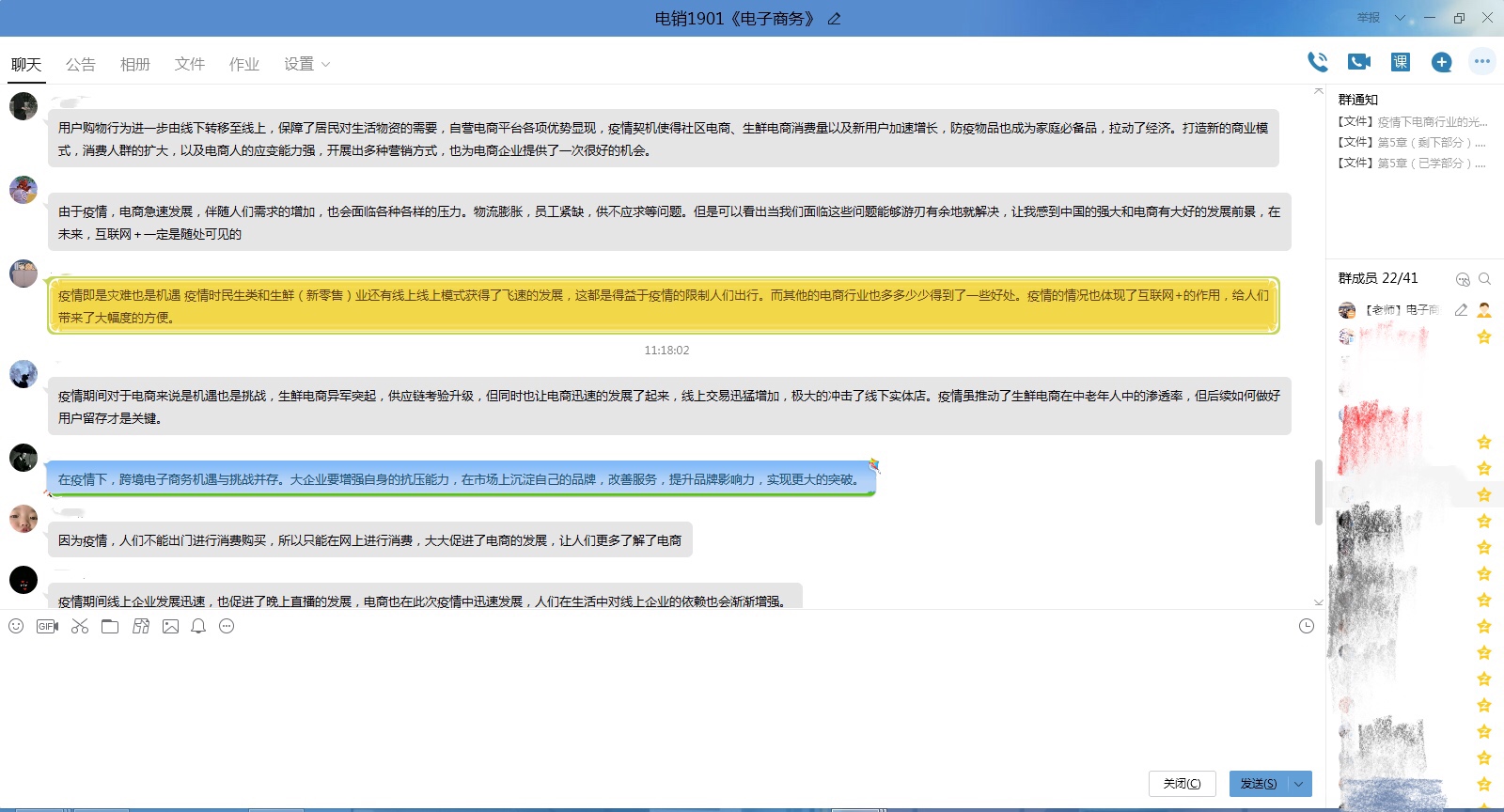Open the emoji picker

click(x=16, y=626)
